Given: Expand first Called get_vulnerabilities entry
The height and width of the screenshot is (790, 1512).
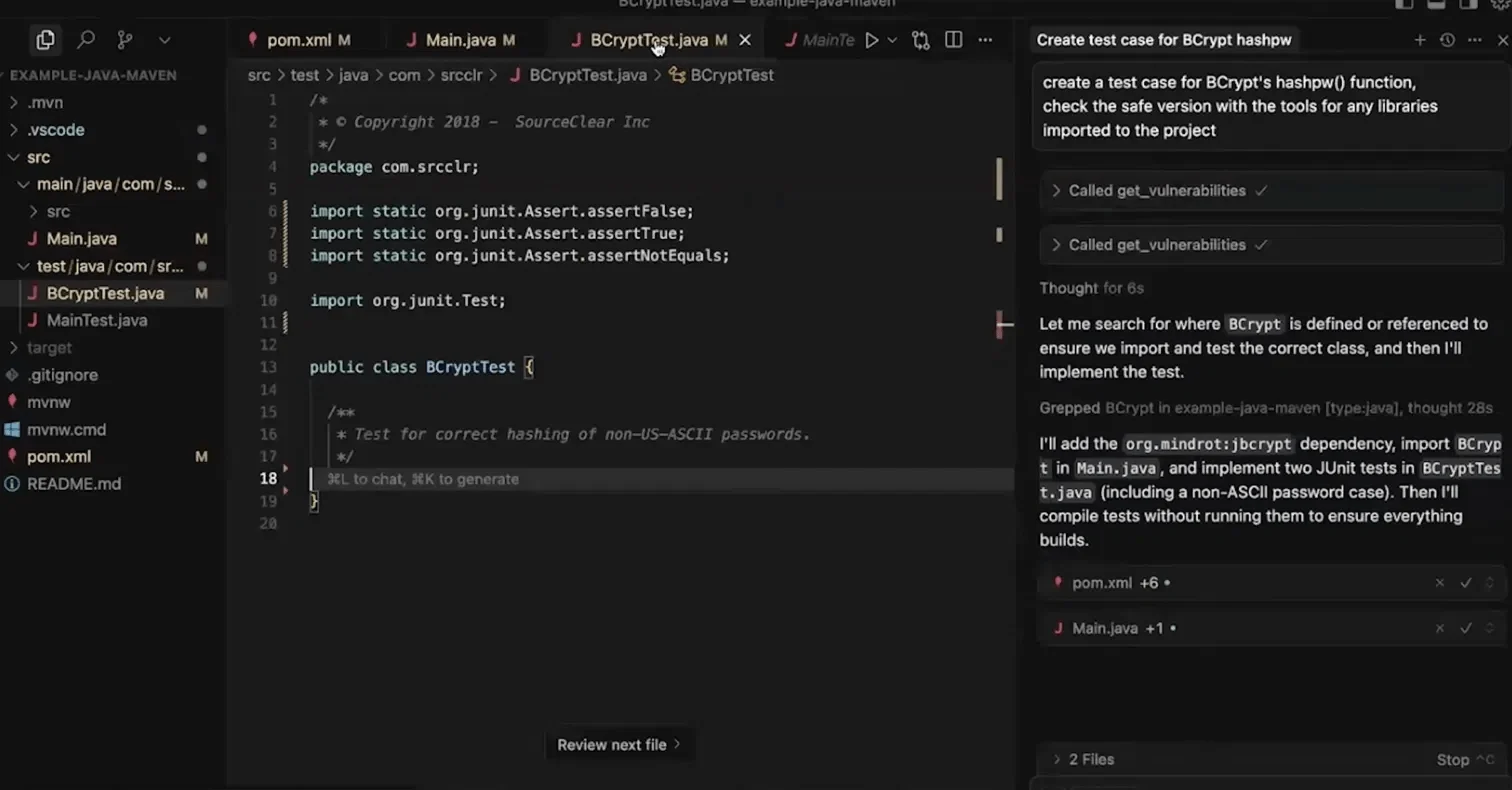Looking at the screenshot, I should point(1270,190).
